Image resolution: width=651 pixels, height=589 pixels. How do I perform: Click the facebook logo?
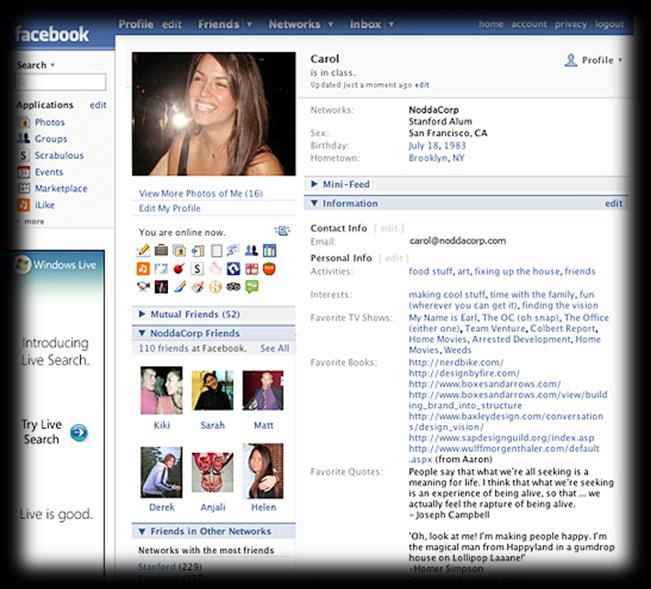52,34
